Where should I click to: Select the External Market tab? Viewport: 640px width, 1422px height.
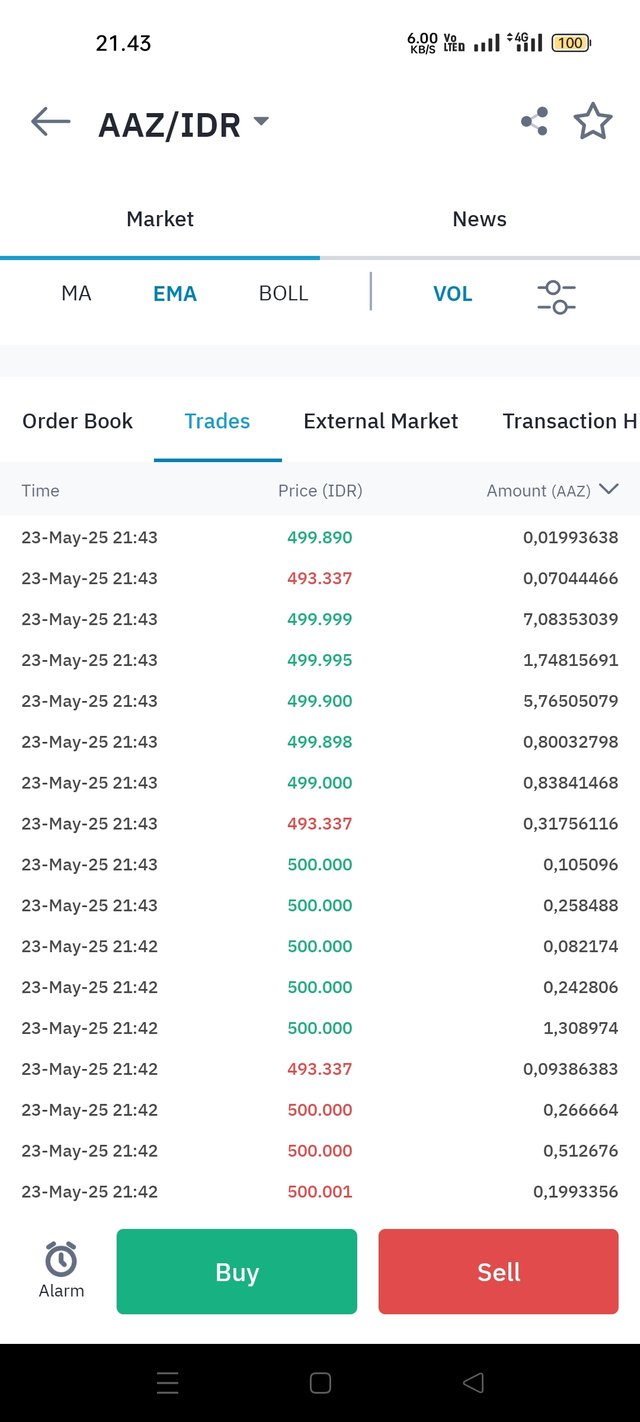[x=380, y=421]
